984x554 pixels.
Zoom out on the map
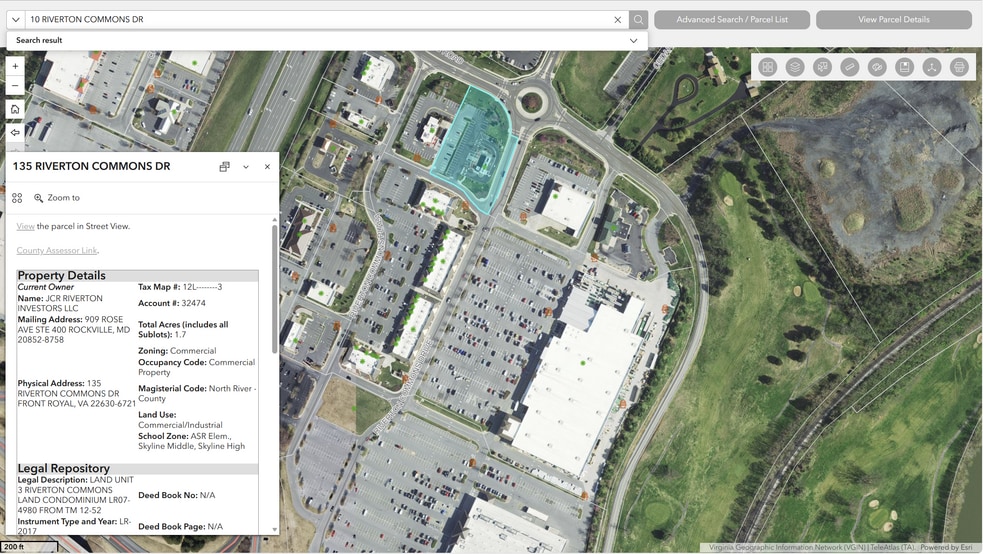click(15, 85)
